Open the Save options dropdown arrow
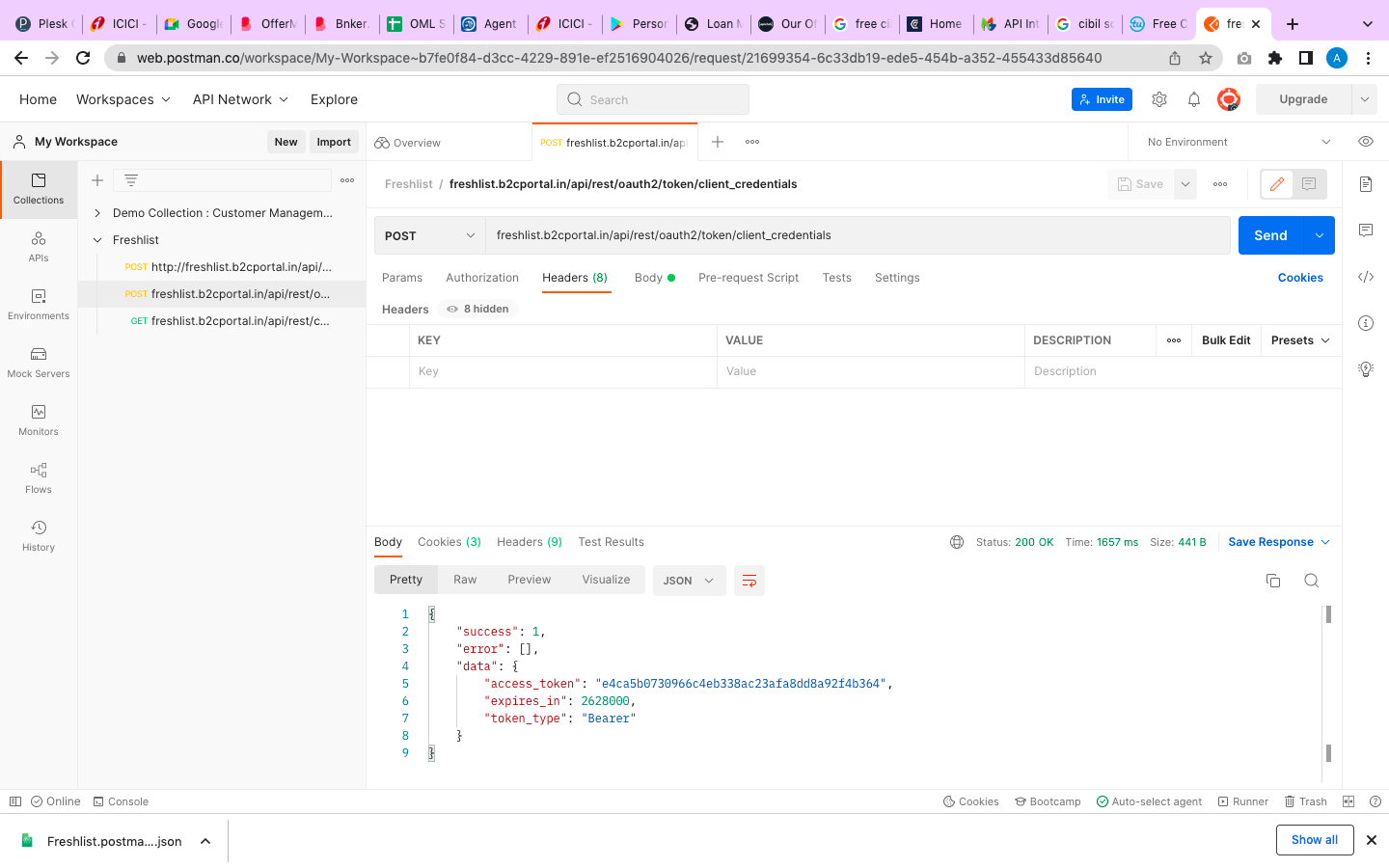The width and height of the screenshot is (1389, 868). click(1185, 184)
